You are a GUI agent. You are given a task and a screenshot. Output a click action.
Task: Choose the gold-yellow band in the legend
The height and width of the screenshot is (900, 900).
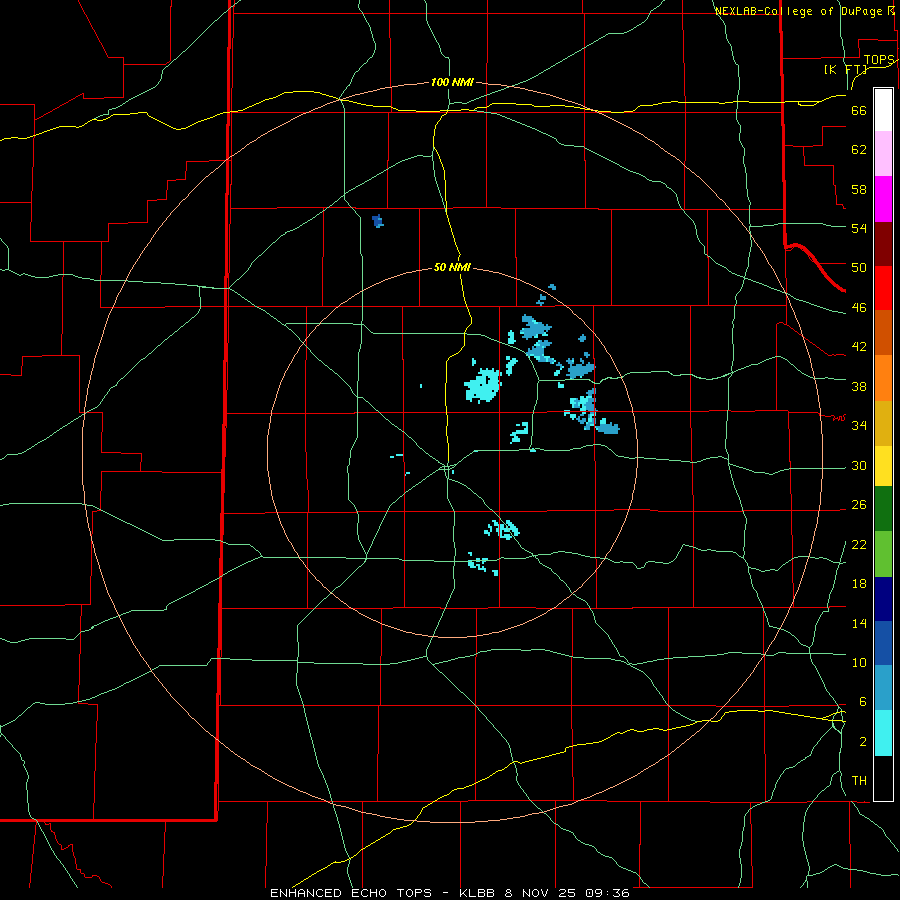click(x=883, y=424)
